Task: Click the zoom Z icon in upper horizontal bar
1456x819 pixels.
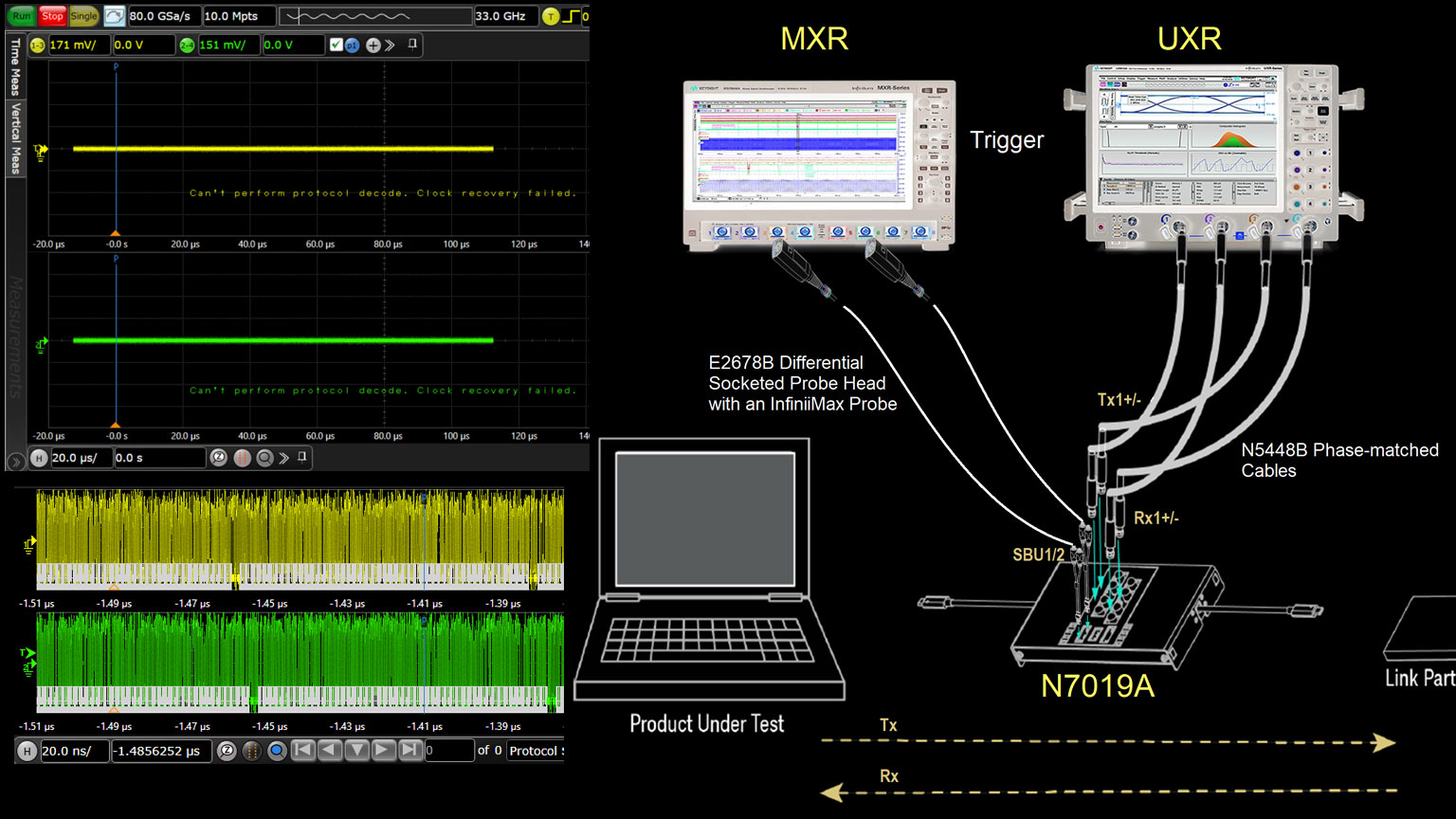Action: 219,458
